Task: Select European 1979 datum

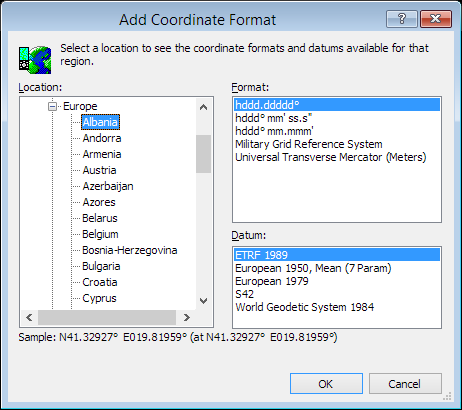Action: [x=337, y=281]
